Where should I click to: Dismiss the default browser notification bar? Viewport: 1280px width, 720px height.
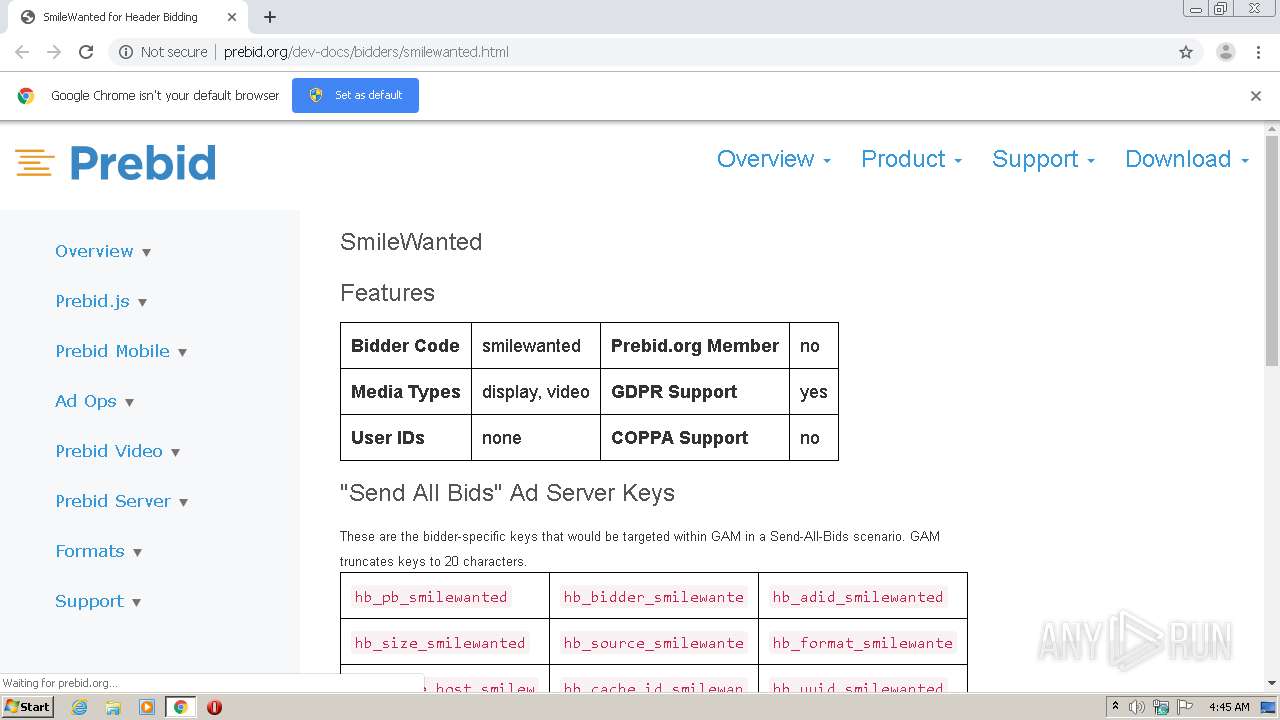click(x=1256, y=96)
